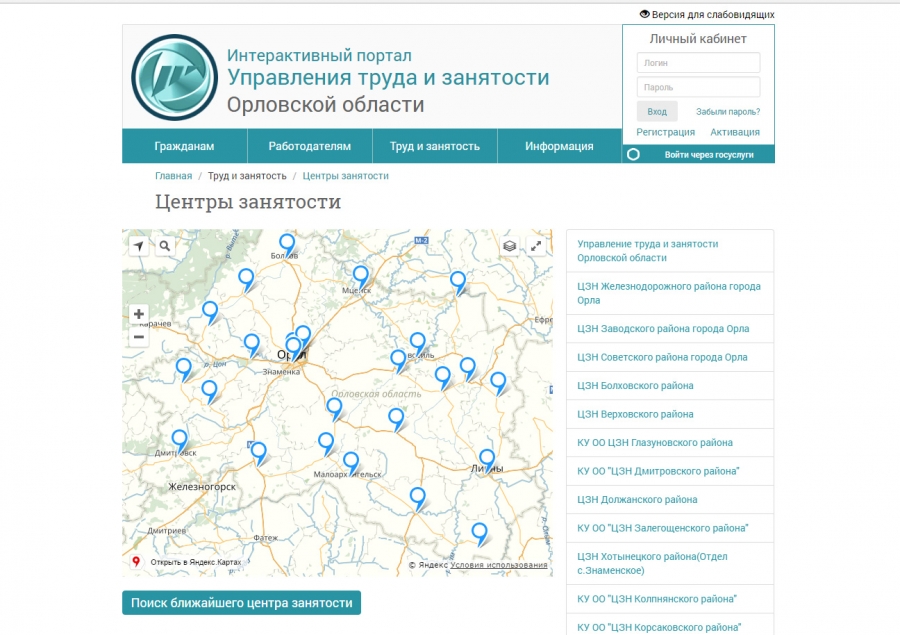The image size is (900, 635).
Task: Open КУ ОО ЦЗН Колпнянского района
Action: click(670, 599)
